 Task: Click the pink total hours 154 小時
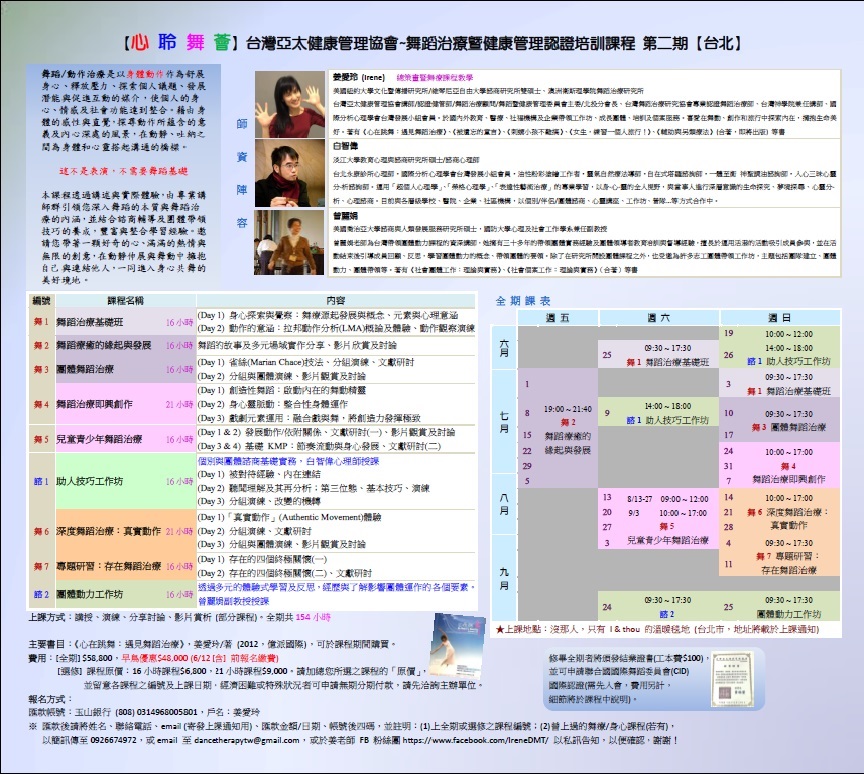click(313, 617)
